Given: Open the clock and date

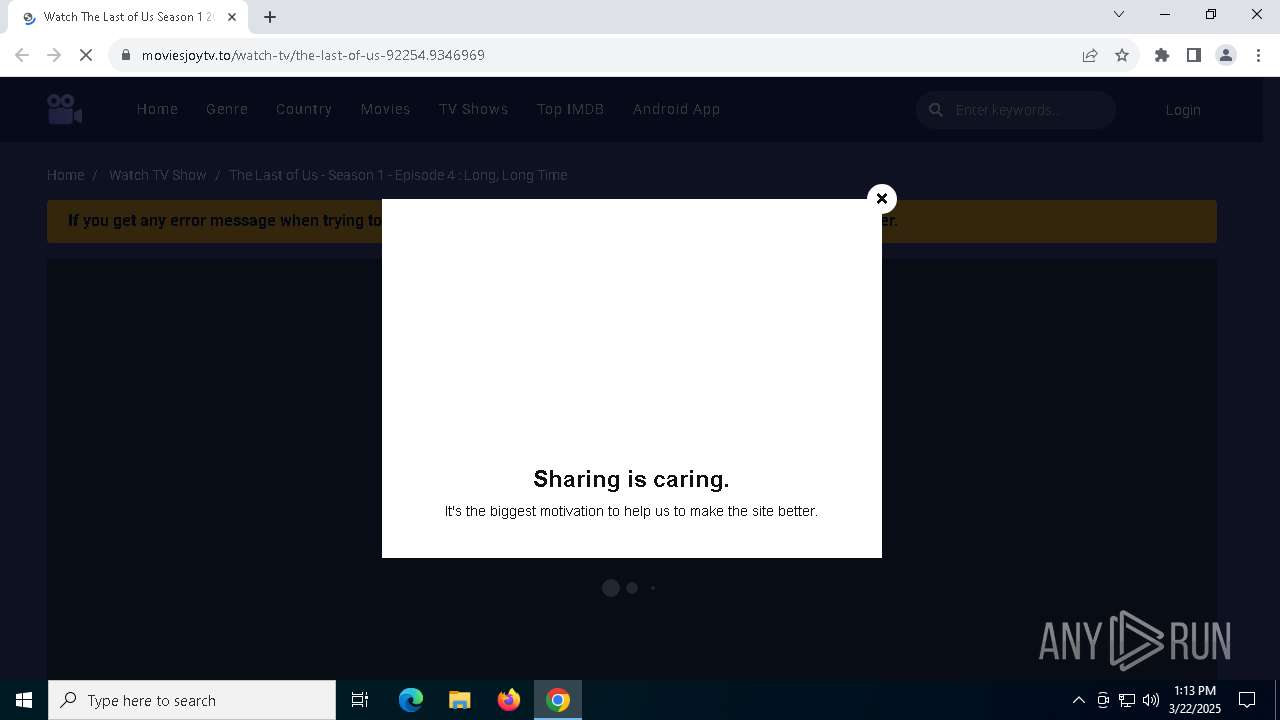Looking at the screenshot, I should (x=1195, y=700).
